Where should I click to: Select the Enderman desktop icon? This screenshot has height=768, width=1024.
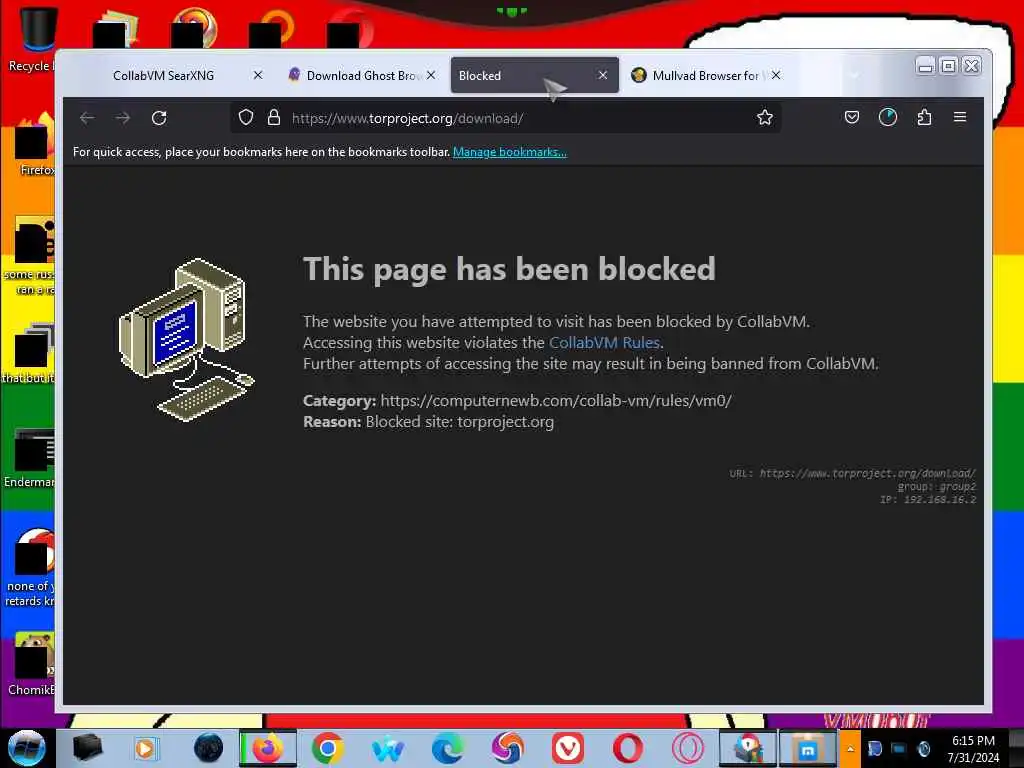click(31, 458)
